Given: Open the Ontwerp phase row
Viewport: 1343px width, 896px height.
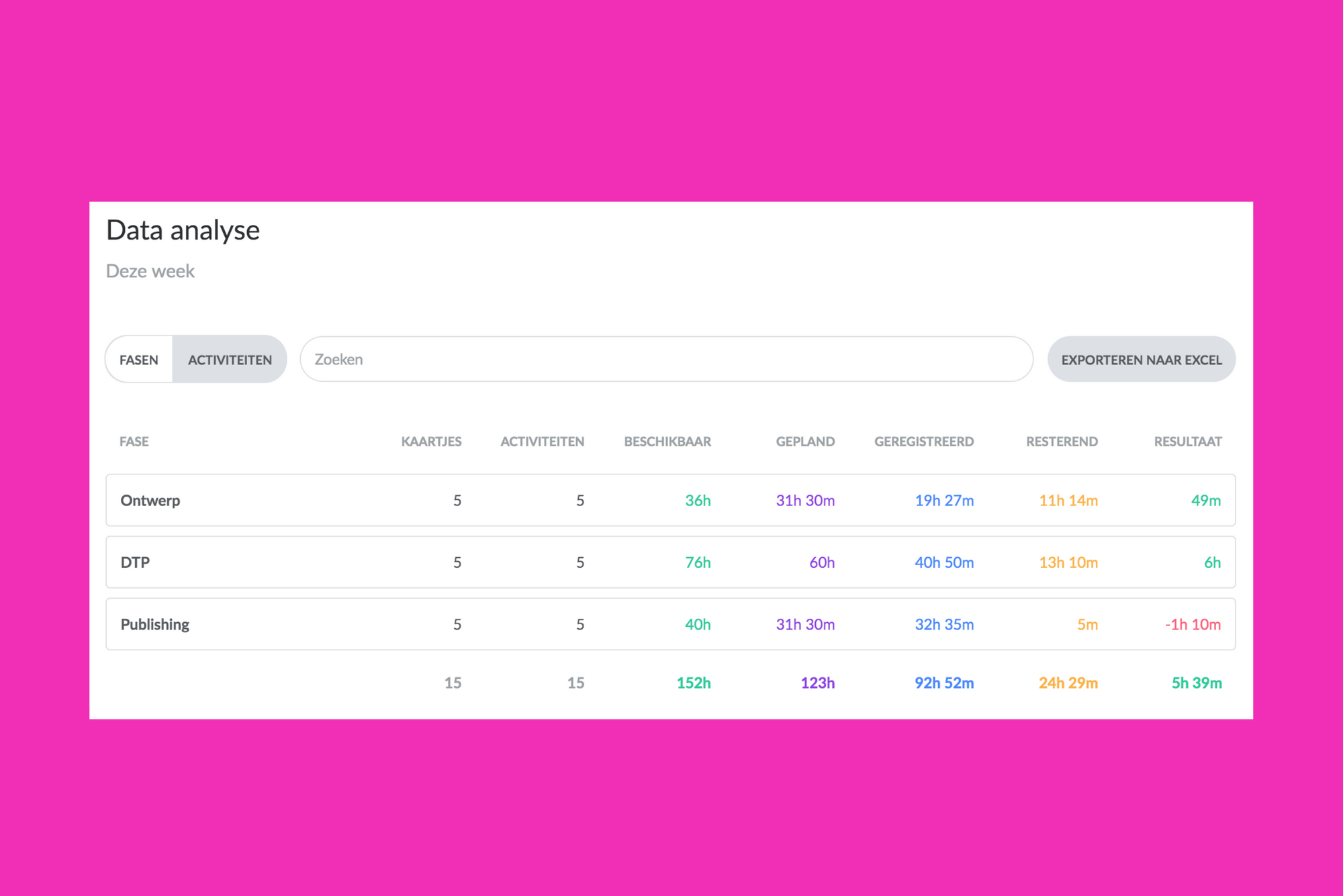Looking at the screenshot, I should coord(670,500).
